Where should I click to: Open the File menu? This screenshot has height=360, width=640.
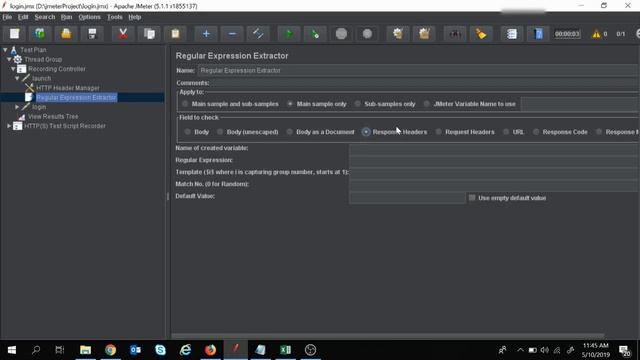(x=7, y=17)
